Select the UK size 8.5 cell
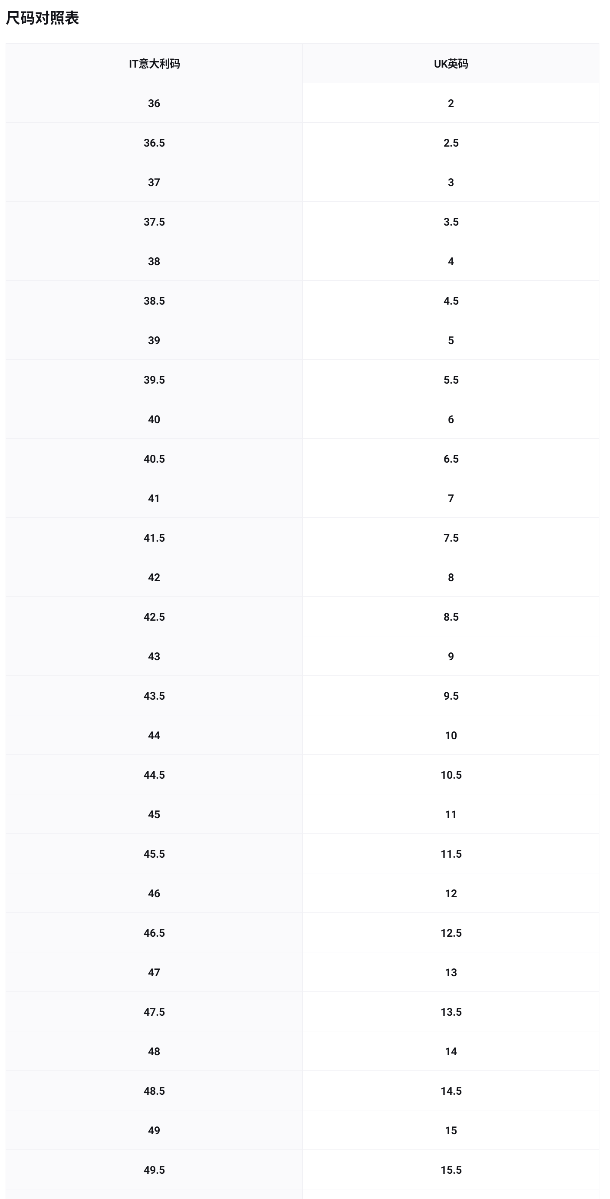This screenshot has width=610, height=1199. pyautogui.click(x=451, y=617)
